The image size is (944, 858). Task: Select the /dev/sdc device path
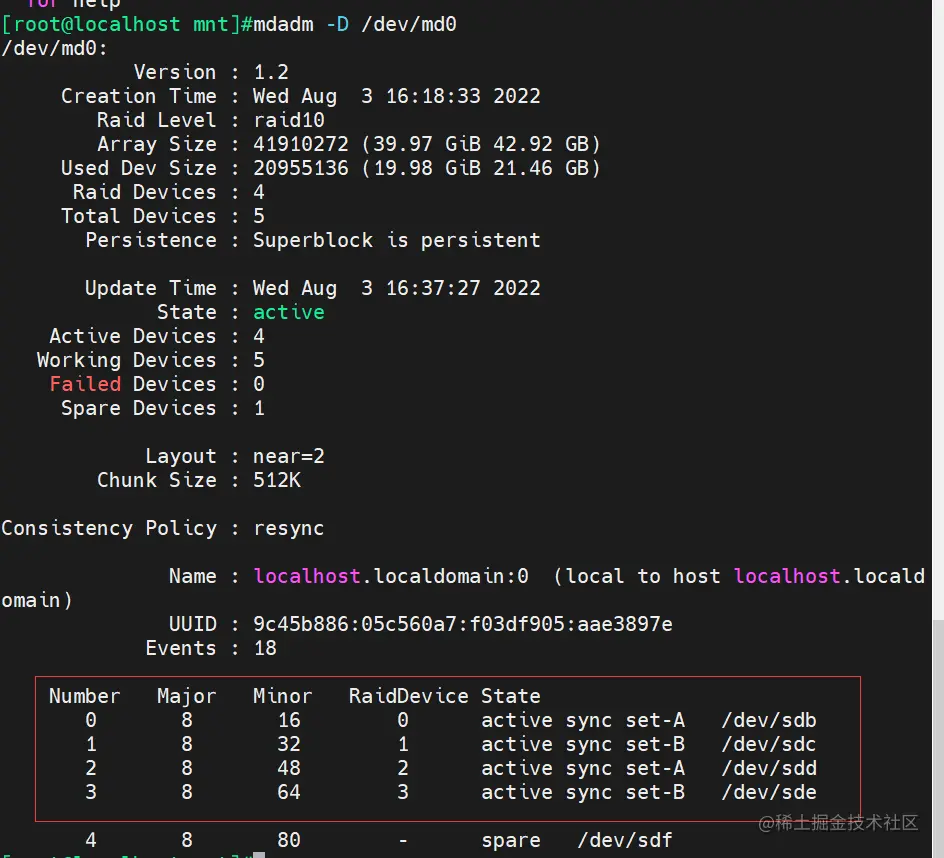[x=768, y=744]
